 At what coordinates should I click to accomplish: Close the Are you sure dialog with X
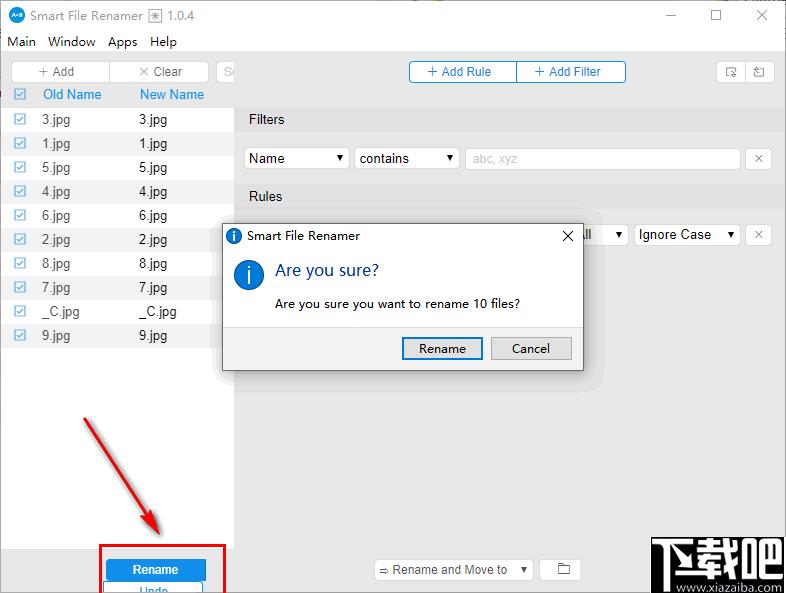[x=568, y=236]
